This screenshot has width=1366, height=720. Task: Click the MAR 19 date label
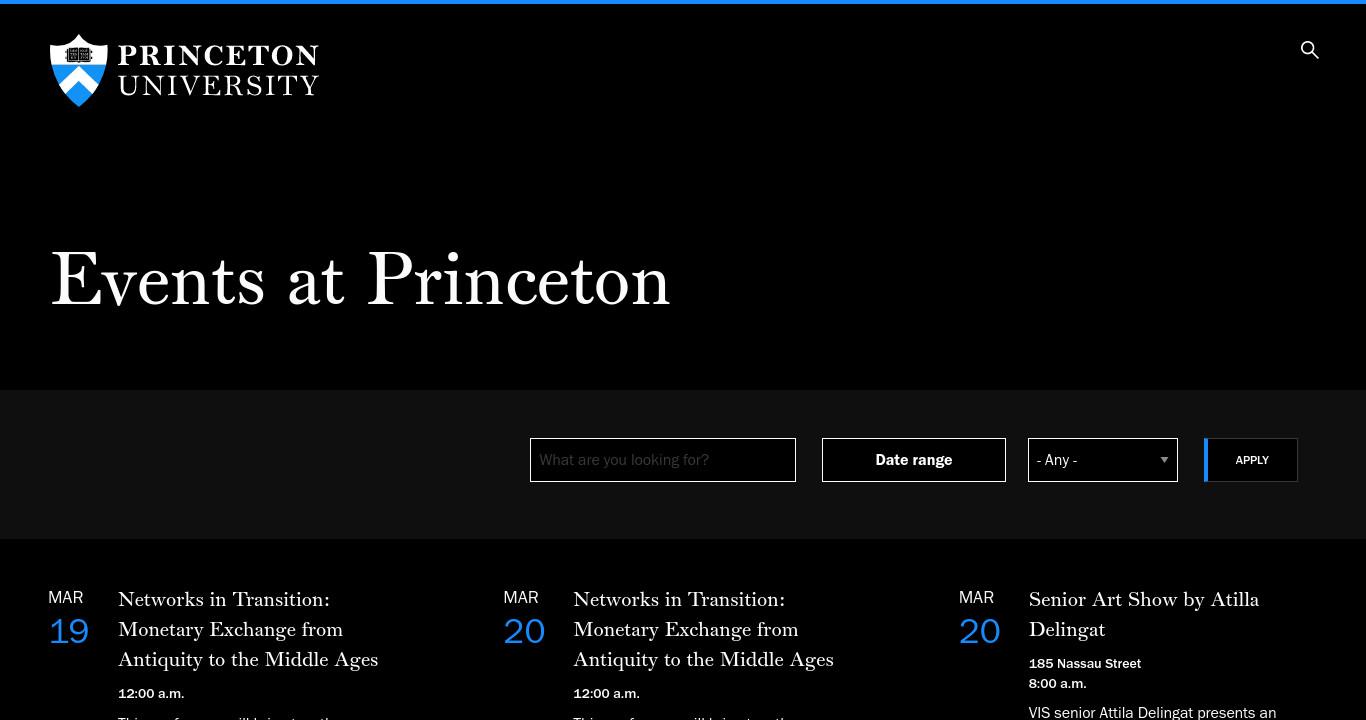click(x=68, y=618)
